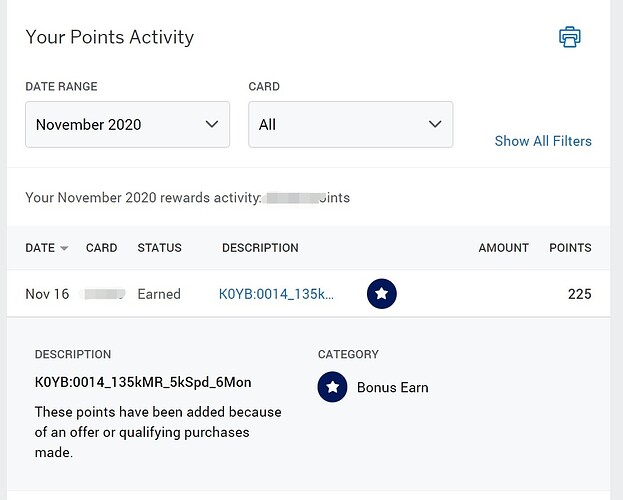Click the print icon
This screenshot has width=623, height=500.
point(570,38)
